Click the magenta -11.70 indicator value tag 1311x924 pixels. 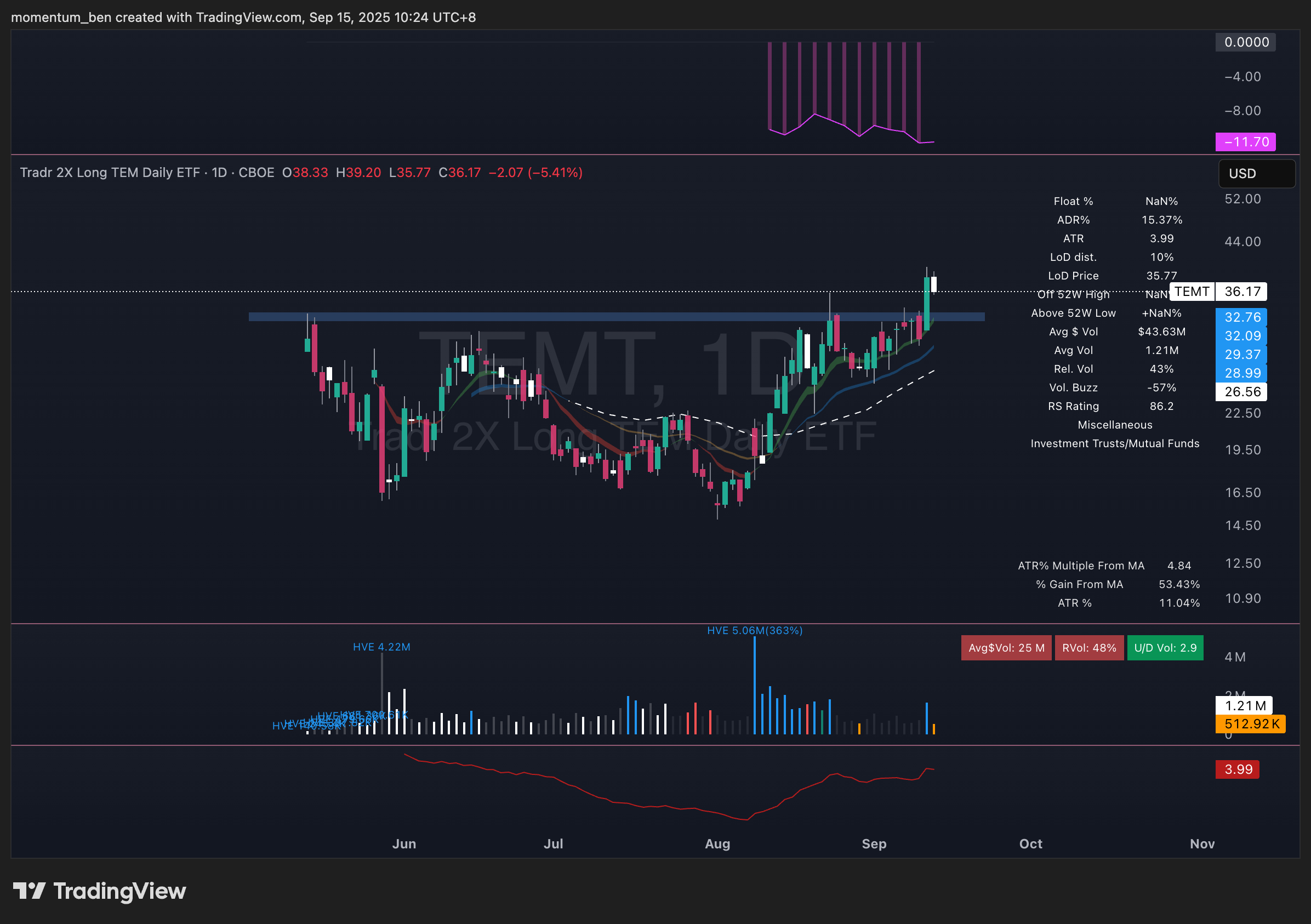tap(1245, 141)
